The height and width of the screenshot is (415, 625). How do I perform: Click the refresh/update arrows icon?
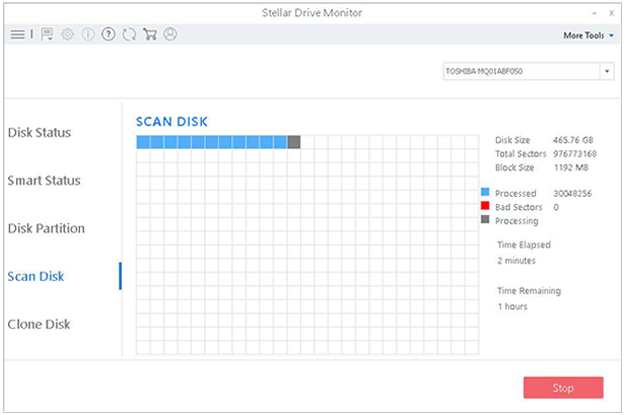pyautogui.click(x=129, y=34)
